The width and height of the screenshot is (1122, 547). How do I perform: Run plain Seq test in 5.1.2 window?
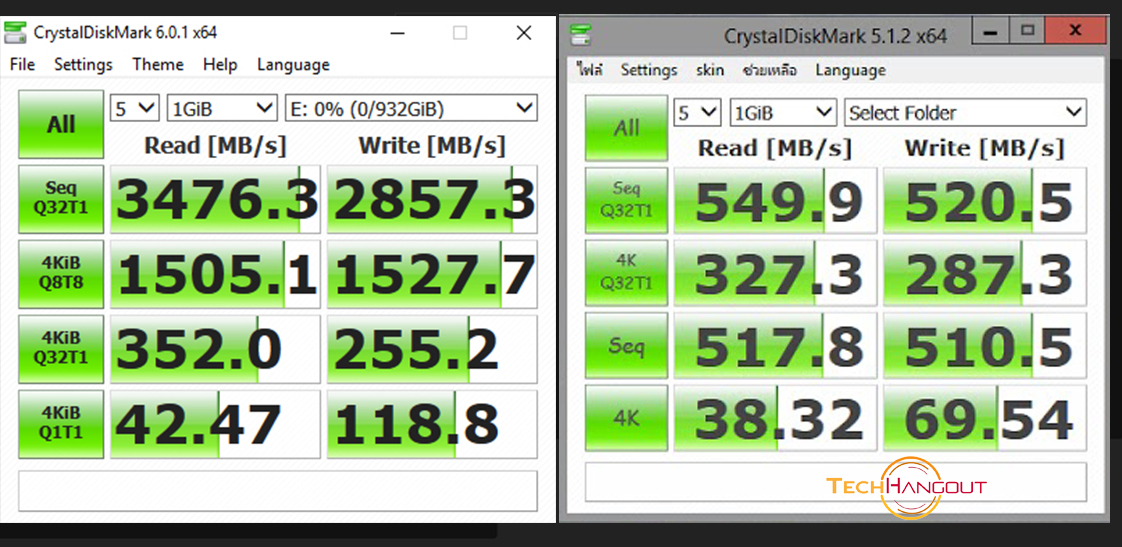(x=627, y=345)
